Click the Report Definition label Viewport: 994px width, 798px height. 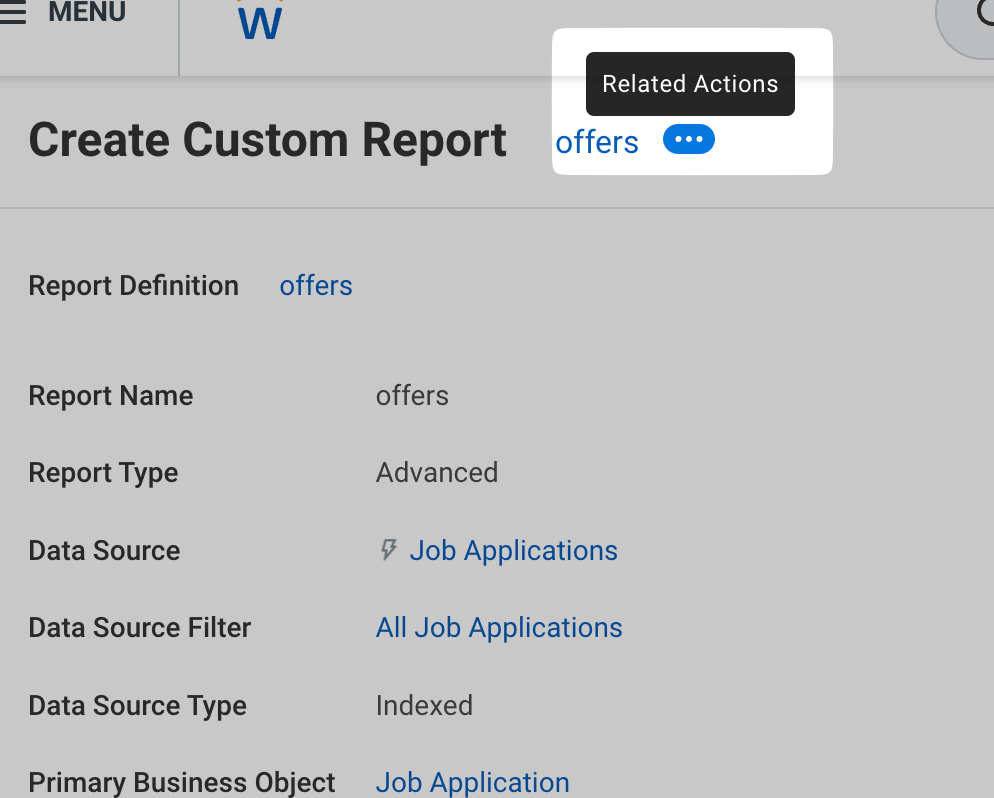click(x=133, y=286)
